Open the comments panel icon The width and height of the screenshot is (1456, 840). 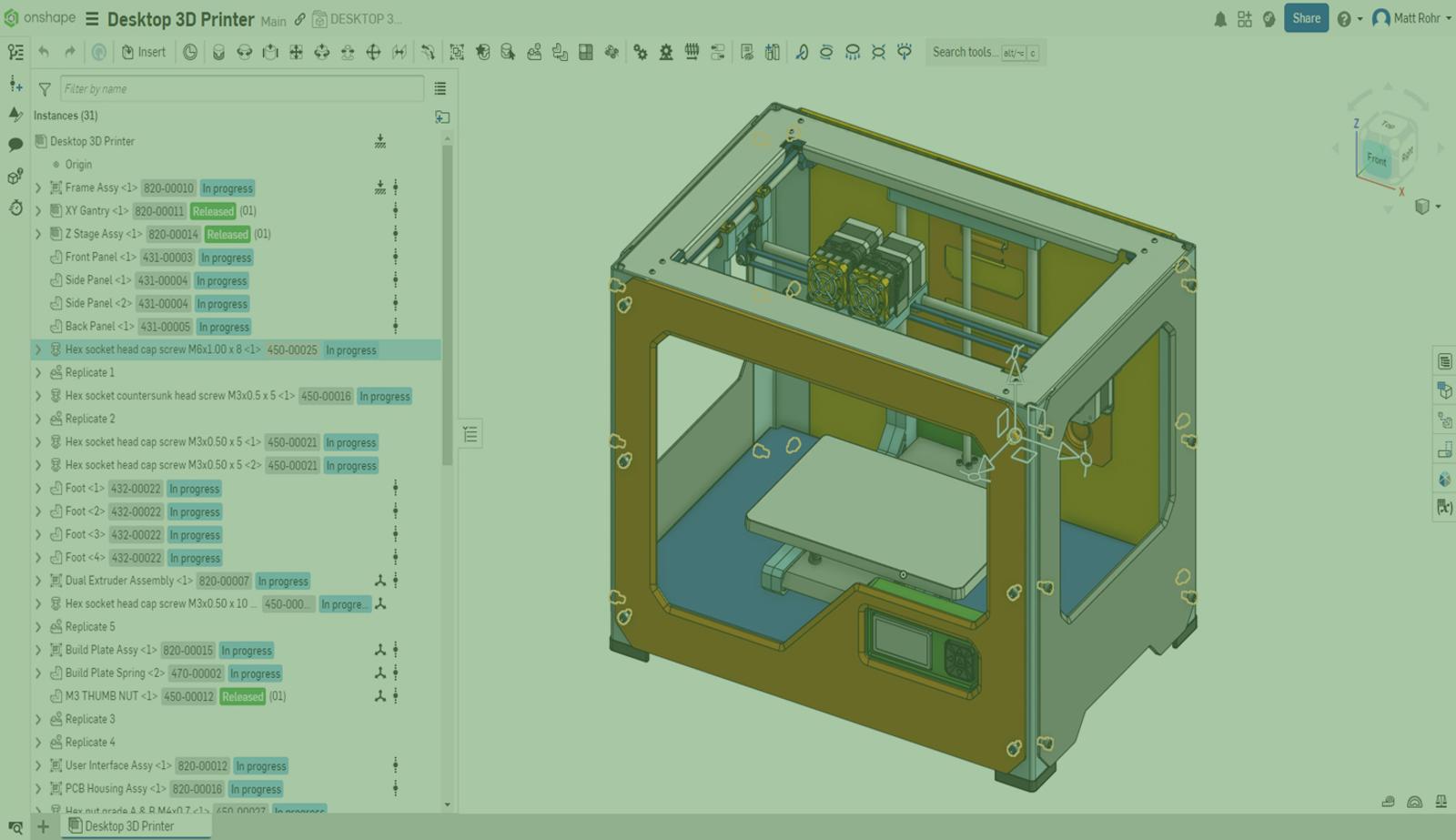[15, 145]
